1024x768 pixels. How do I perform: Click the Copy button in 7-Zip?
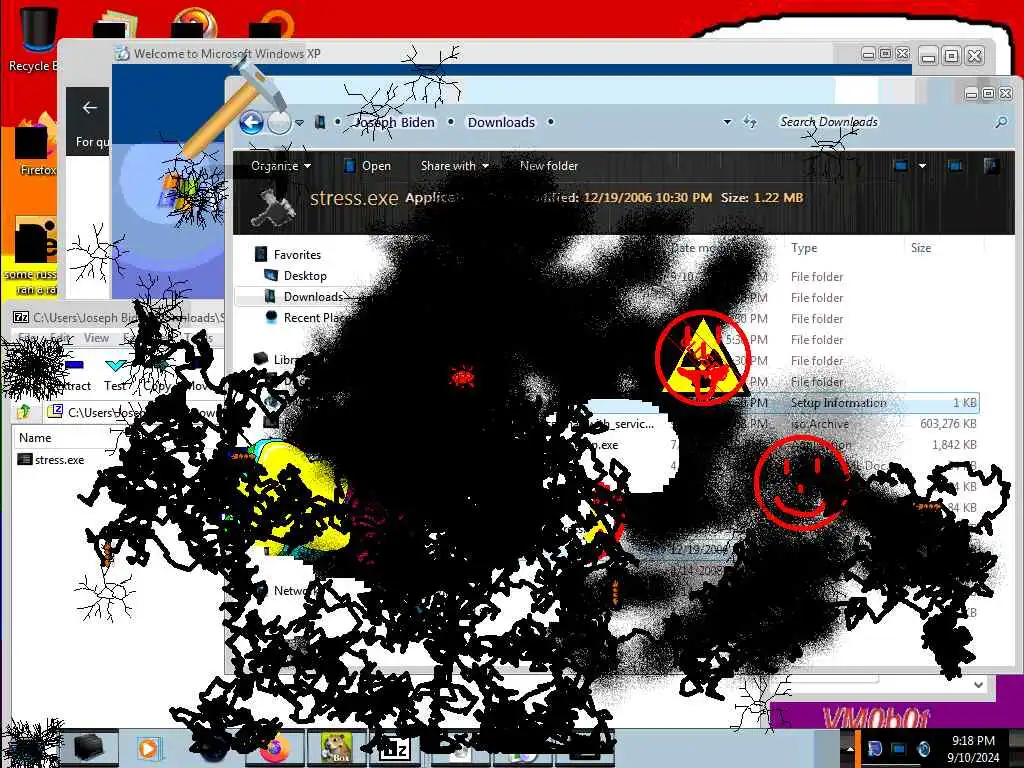[156, 375]
